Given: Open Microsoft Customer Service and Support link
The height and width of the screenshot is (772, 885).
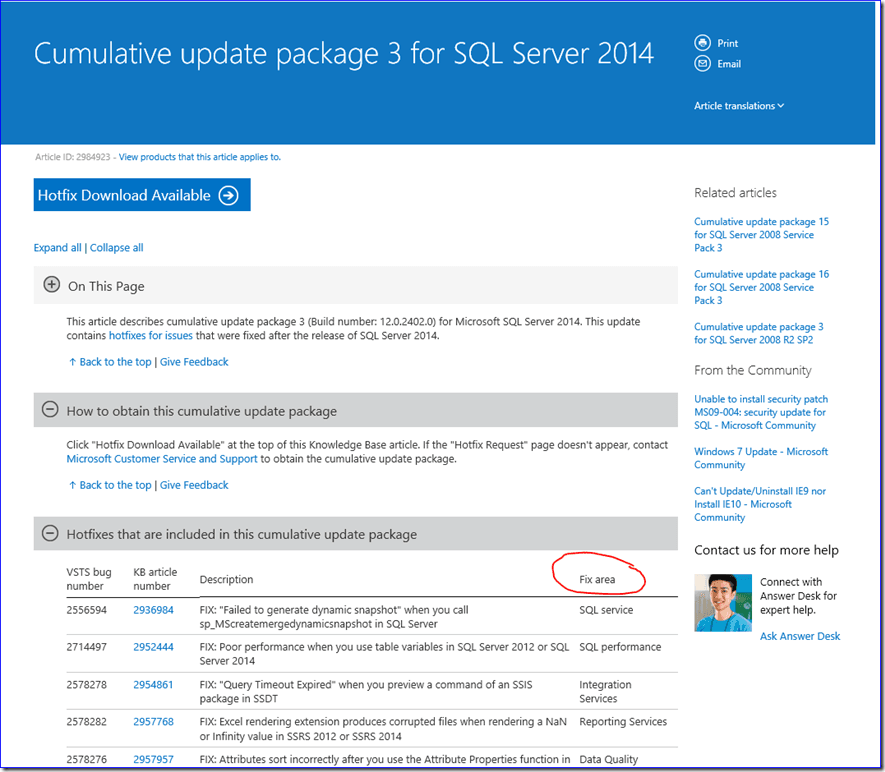Looking at the screenshot, I should [x=162, y=459].
